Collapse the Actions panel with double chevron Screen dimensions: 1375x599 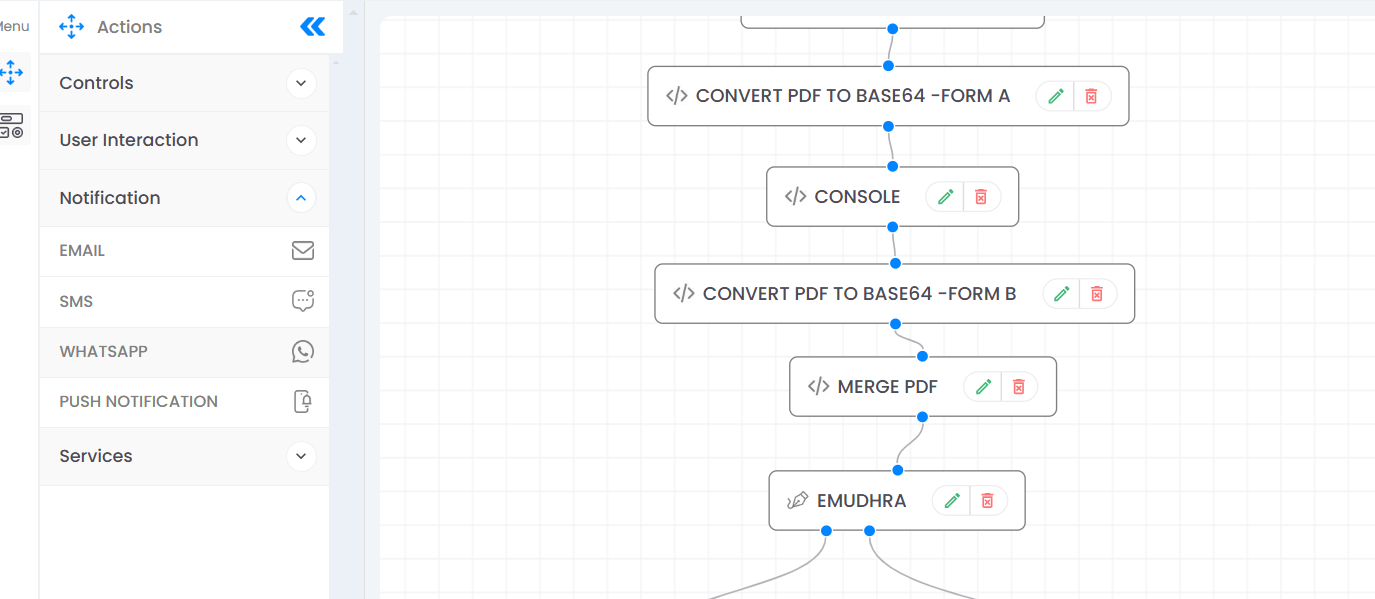(312, 27)
